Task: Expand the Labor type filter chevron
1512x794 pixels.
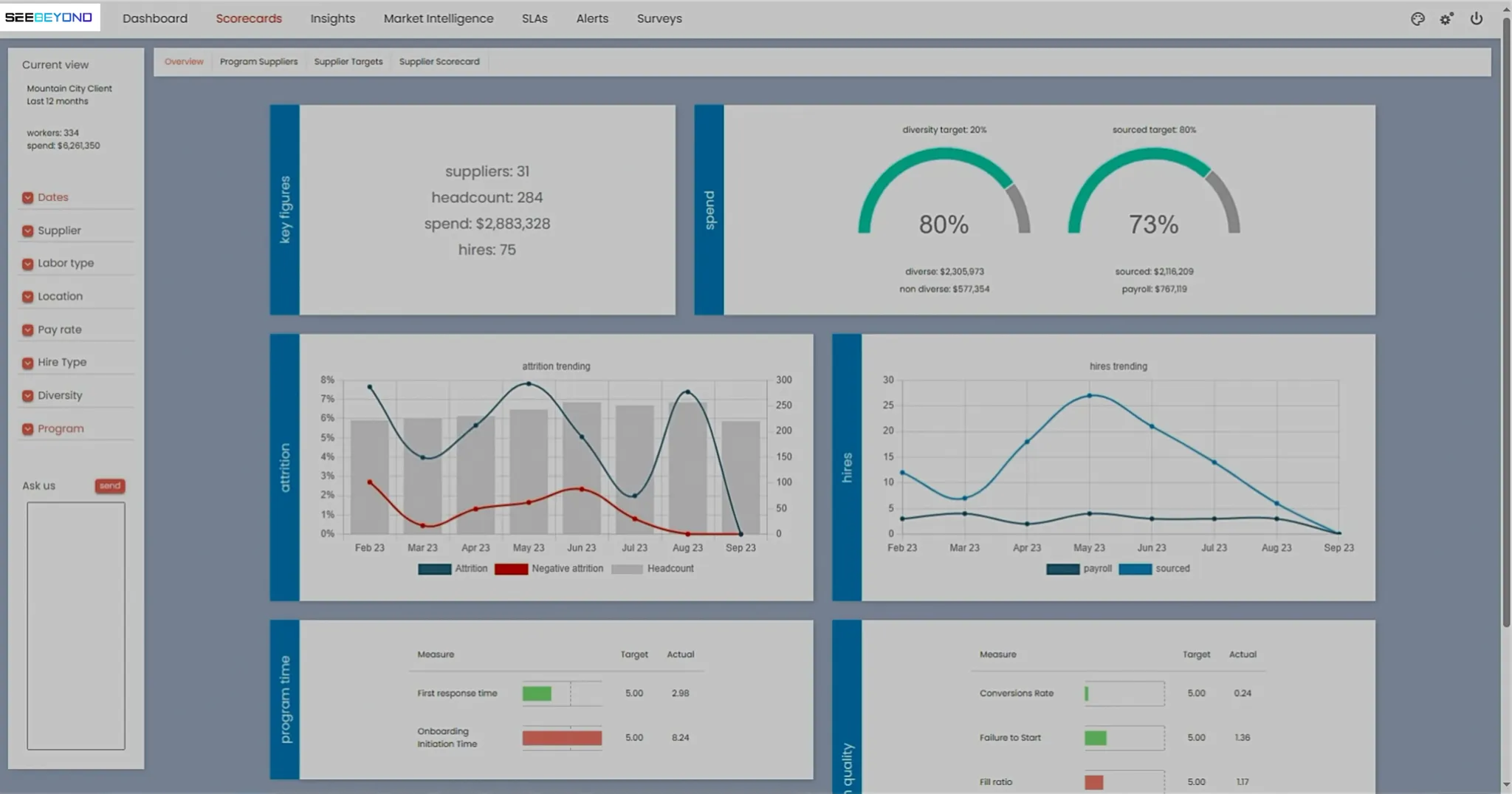Action: pyautogui.click(x=27, y=264)
